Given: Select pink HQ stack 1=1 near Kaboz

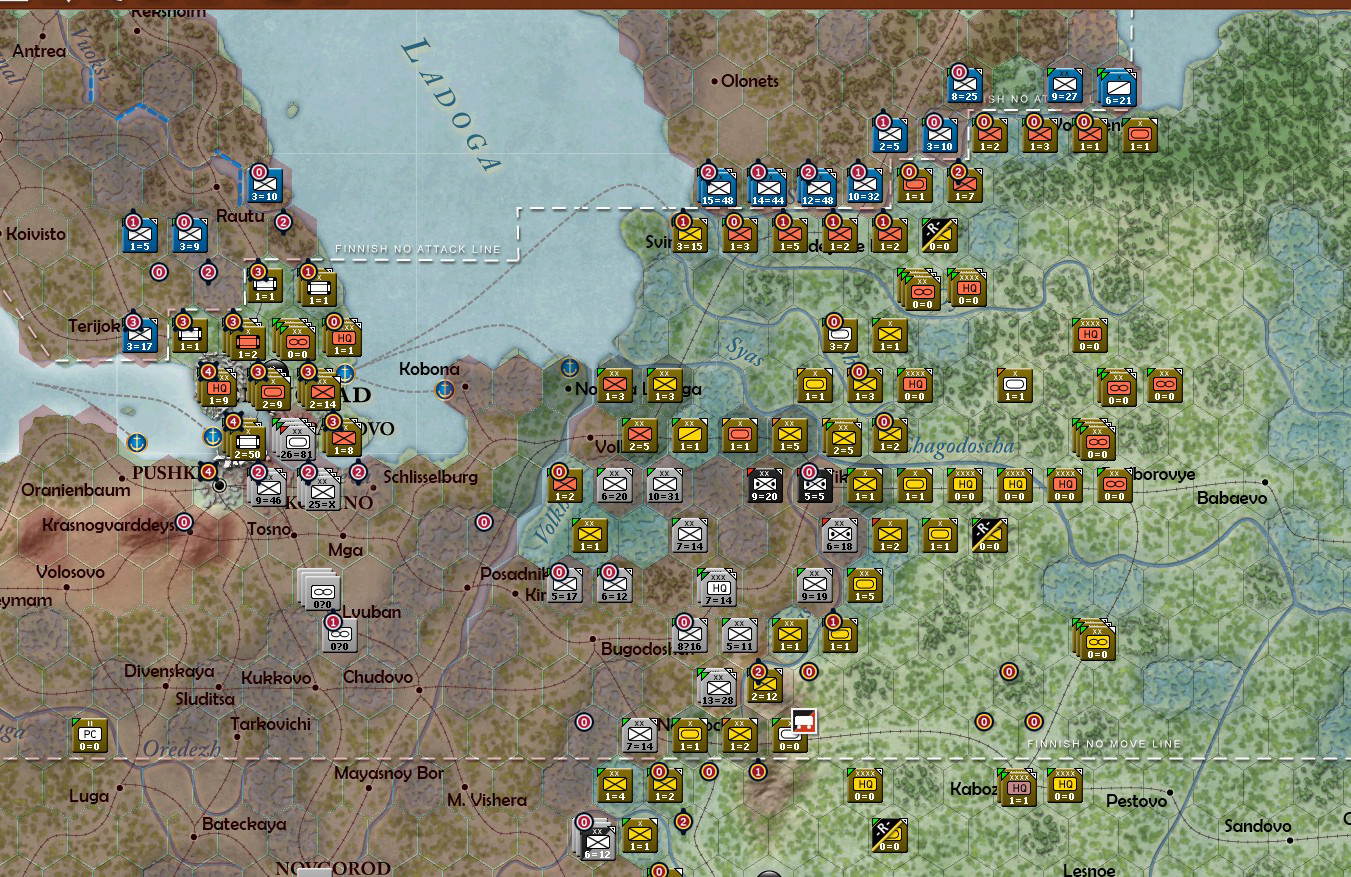Looking at the screenshot, I should tap(1019, 787).
